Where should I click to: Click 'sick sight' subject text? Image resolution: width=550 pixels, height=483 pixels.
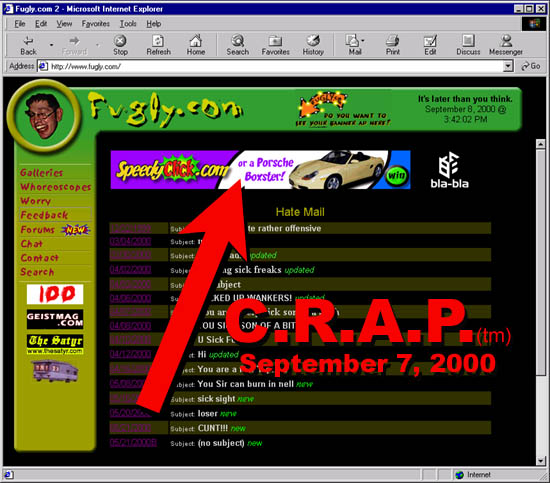pyautogui.click(x=216, y=399)
